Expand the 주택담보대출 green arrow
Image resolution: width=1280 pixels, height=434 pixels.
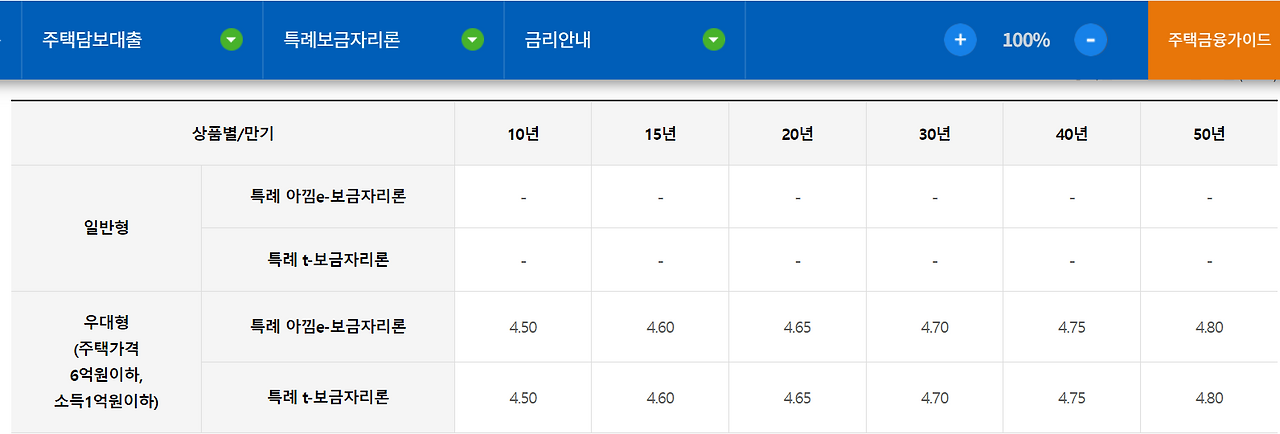[231, 40]
